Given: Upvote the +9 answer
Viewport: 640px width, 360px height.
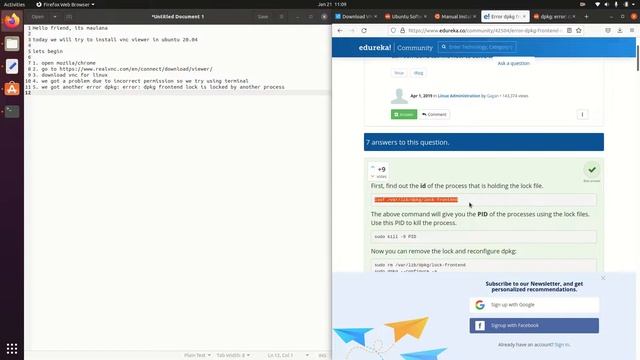Looking at the screenshot, I should (x=373, y=166).
